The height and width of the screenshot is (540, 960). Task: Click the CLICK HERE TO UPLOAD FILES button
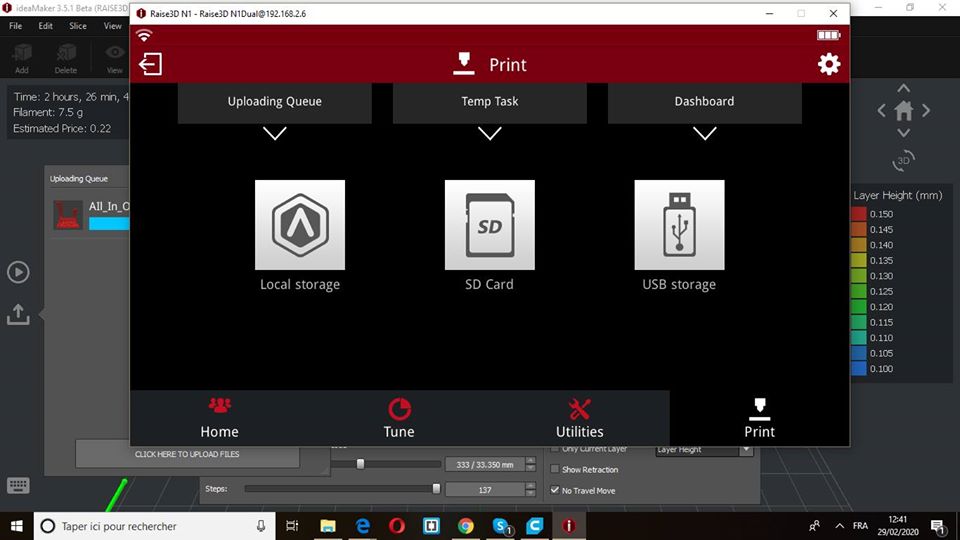(187, 454)
